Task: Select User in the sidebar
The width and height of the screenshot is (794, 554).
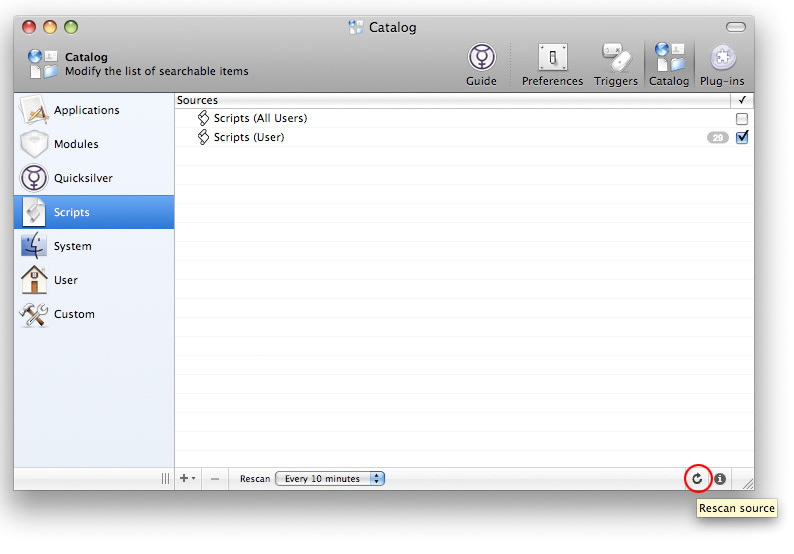Action: [94, 280]
